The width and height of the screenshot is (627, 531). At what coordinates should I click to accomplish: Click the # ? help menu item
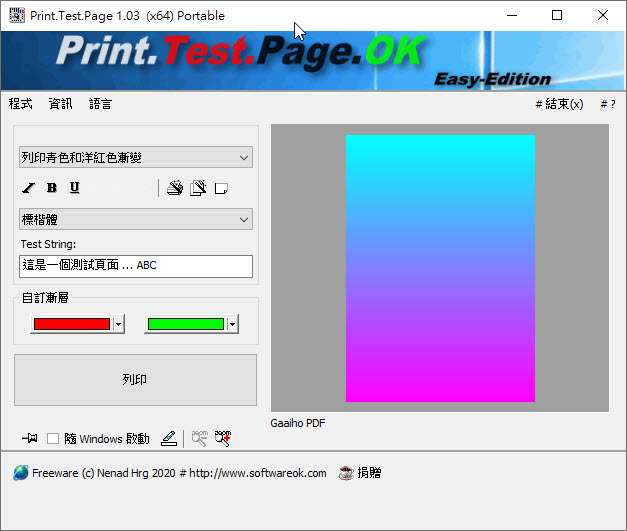click(x=608, y=104)
